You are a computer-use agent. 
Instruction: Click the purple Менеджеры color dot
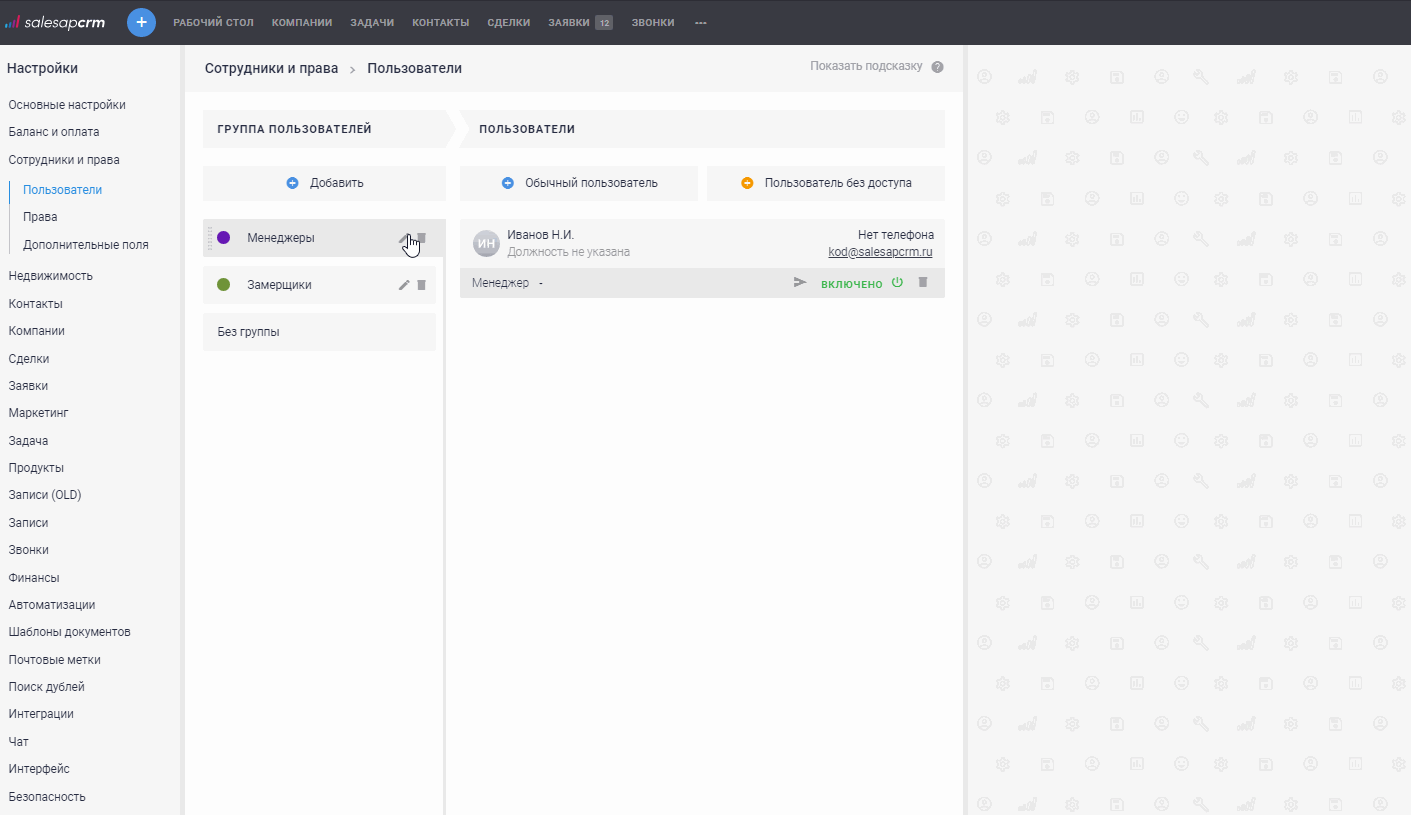(x=224, y=238)
